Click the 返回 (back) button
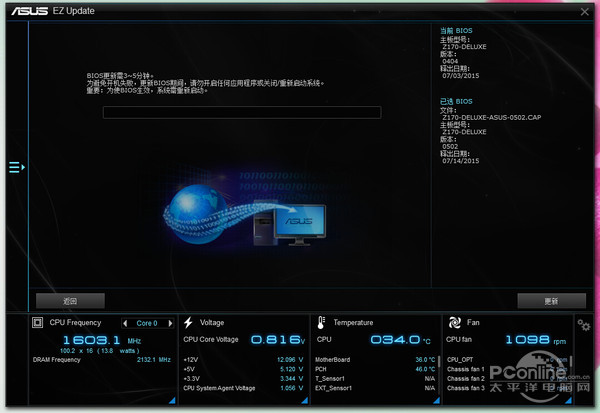The image size is (600, 413). pyautogui.click(x=70, y=301)
